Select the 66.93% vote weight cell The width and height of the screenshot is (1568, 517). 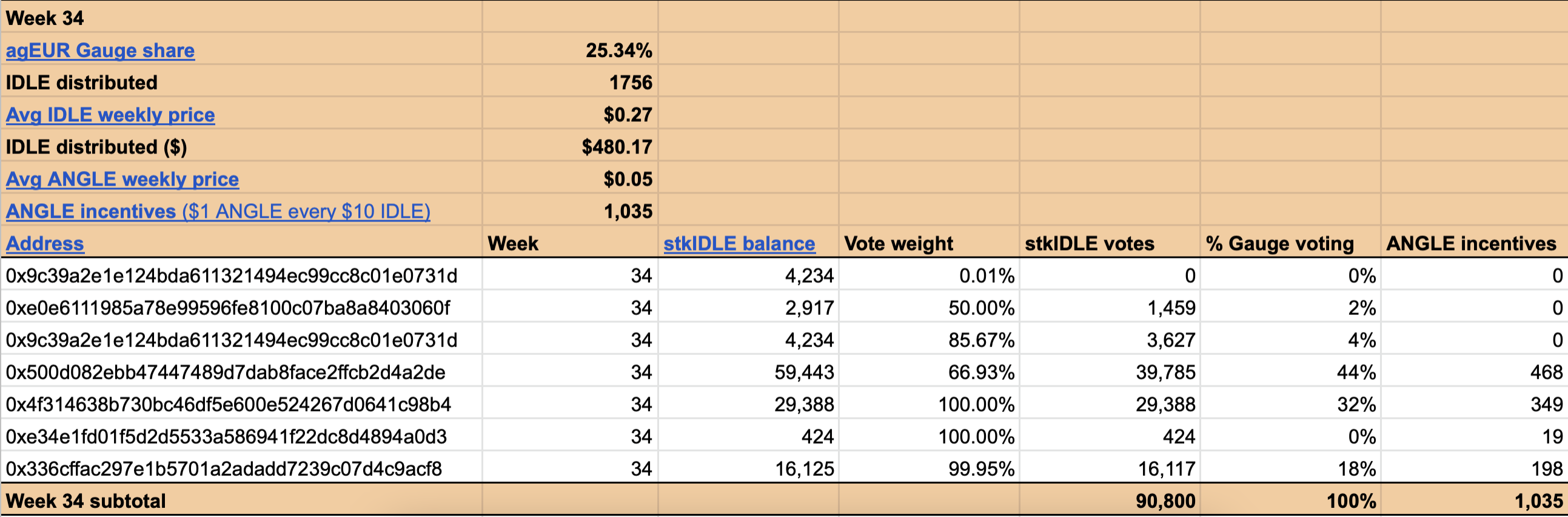tap(930, 372)
